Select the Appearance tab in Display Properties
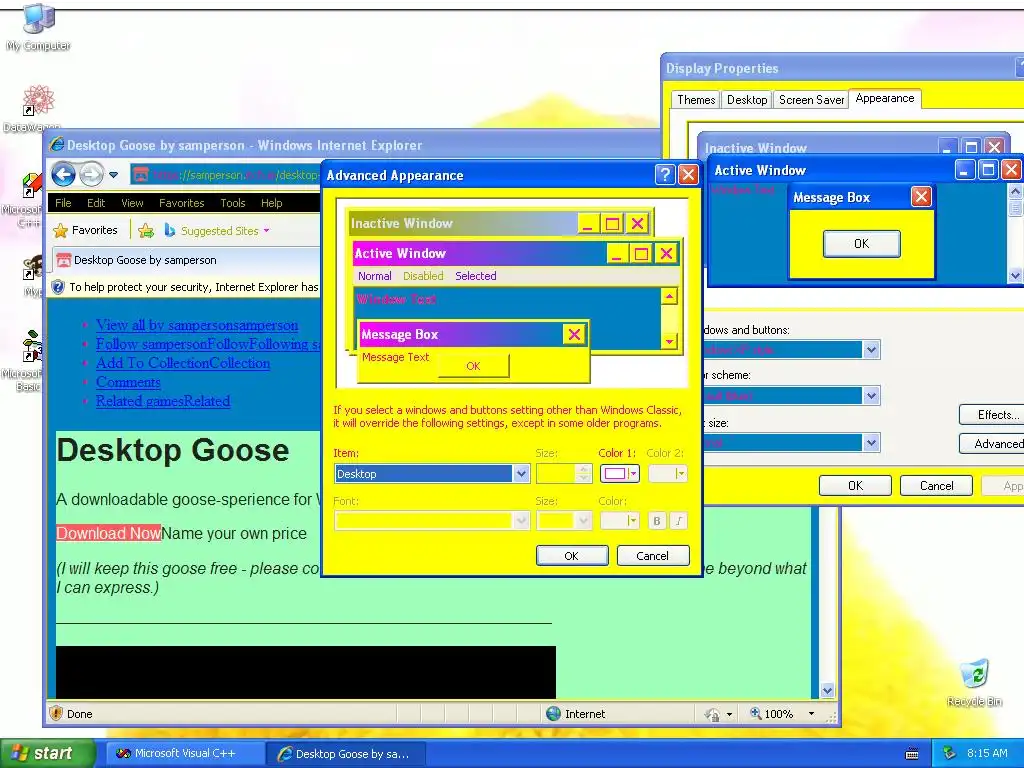 point(885,99)
